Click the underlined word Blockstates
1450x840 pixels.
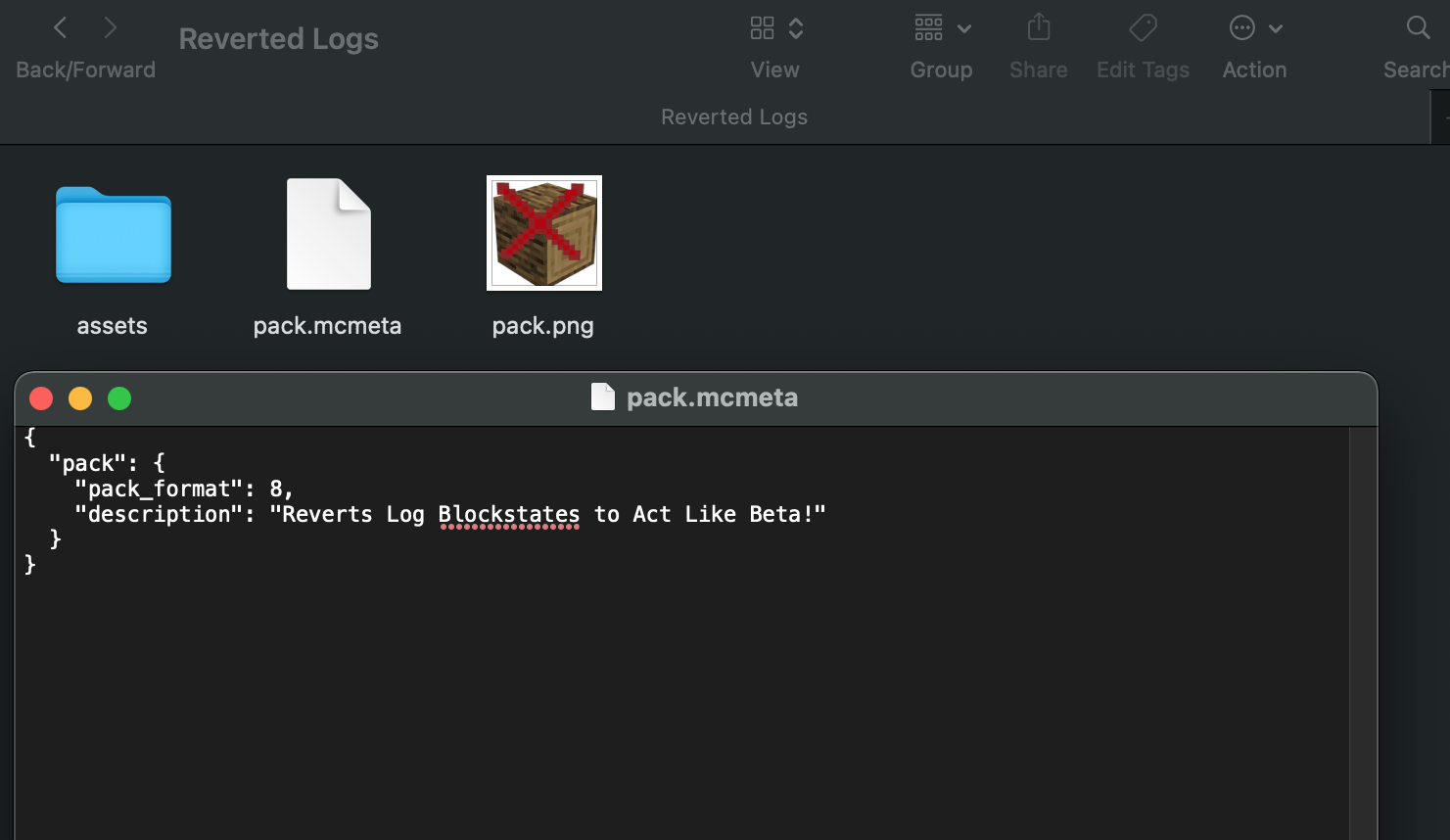[x=509, y=515]
